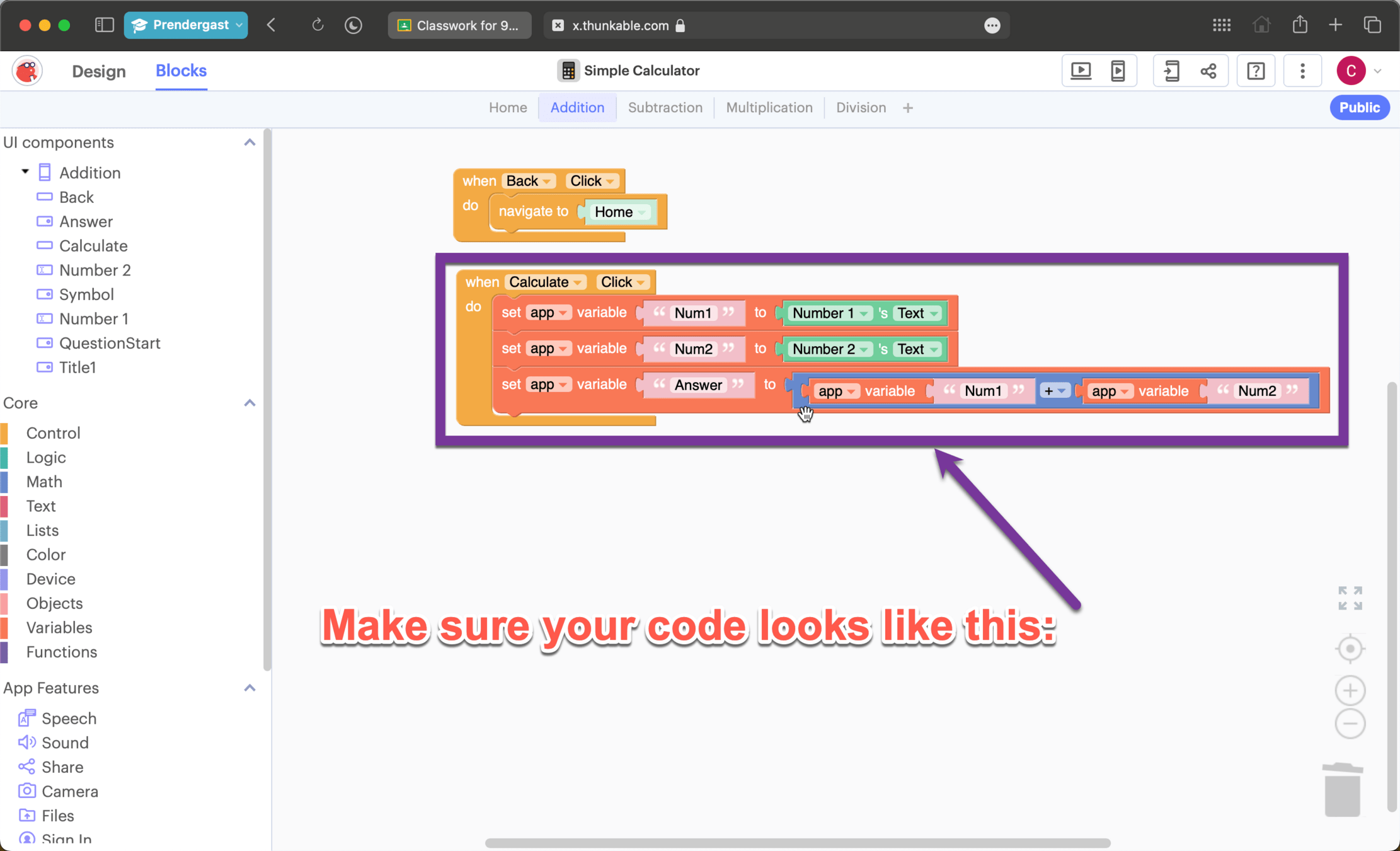Click the workspace zoom out icon
The image size is (1400, 851).
click(1350, 724)
